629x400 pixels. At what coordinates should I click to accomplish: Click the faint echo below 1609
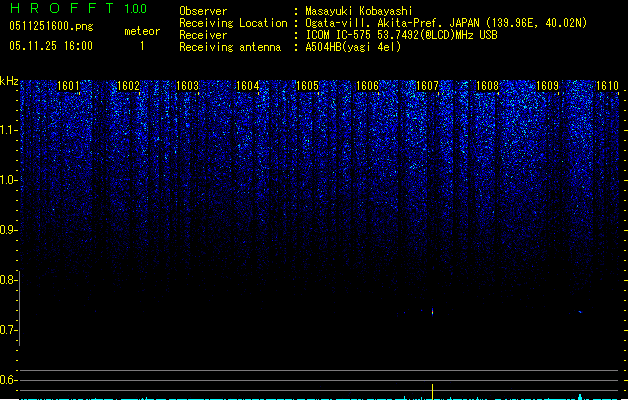[580, 311]
